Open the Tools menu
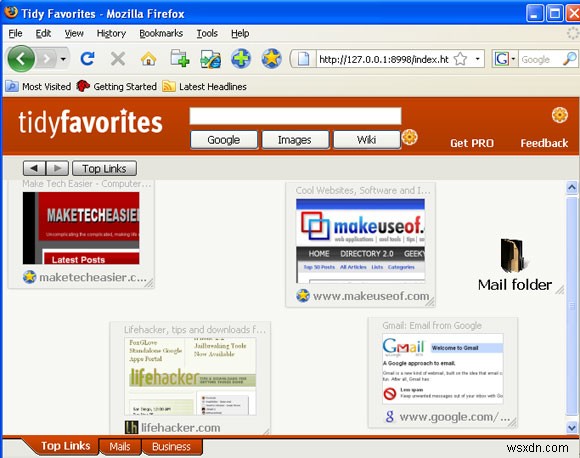 [x=207, y=33]
